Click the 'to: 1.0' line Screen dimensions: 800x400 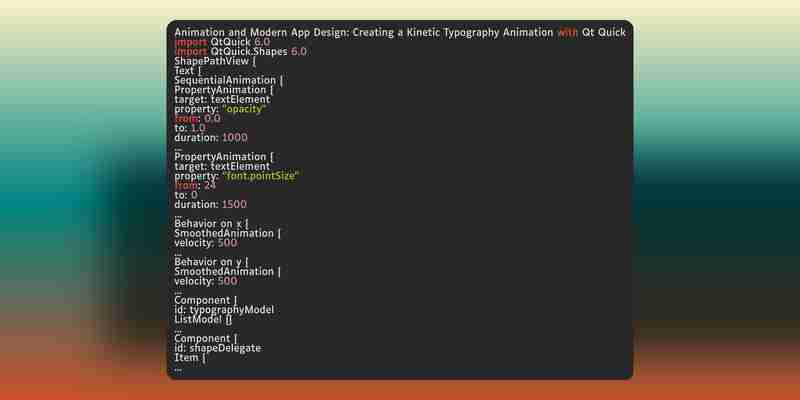190,128
